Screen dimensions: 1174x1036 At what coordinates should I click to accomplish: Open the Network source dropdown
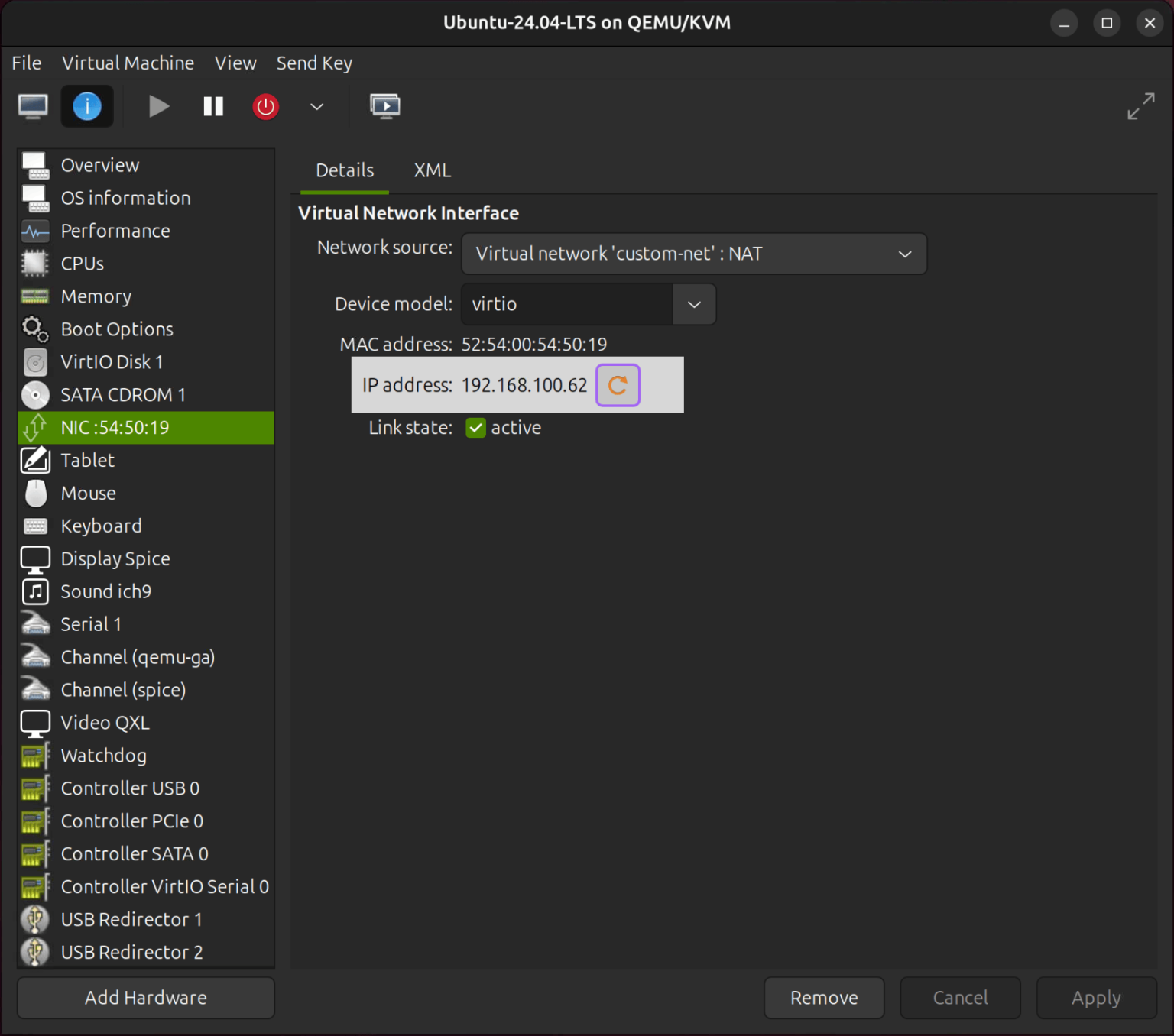(x=692, y=254)
